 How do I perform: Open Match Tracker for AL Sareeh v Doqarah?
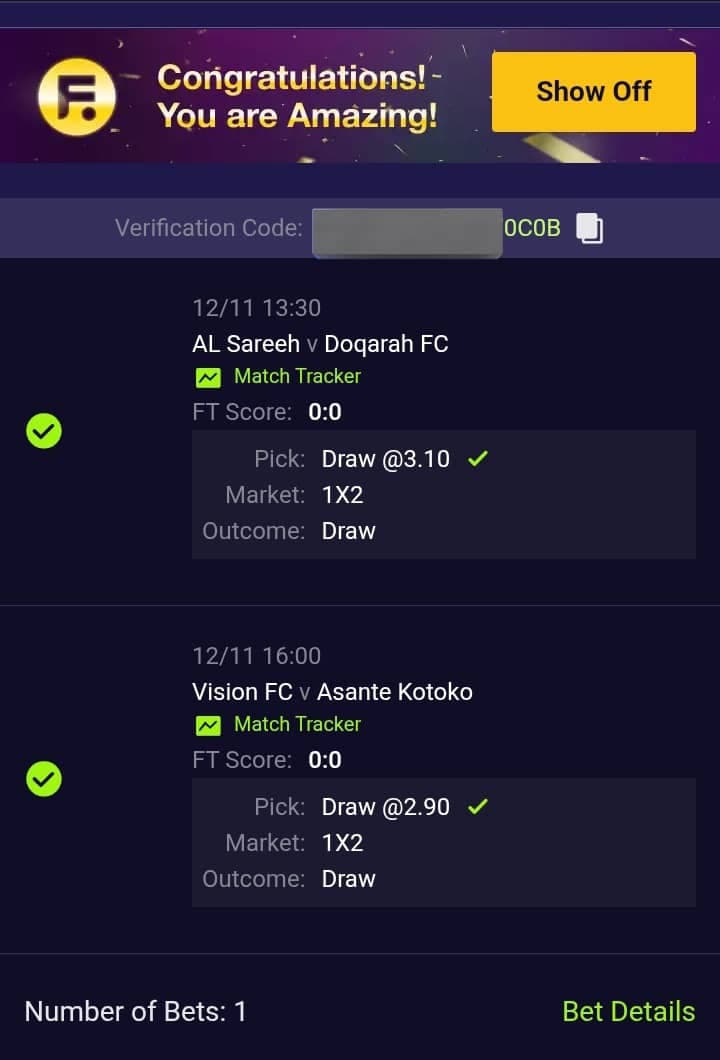click(277, 377)
